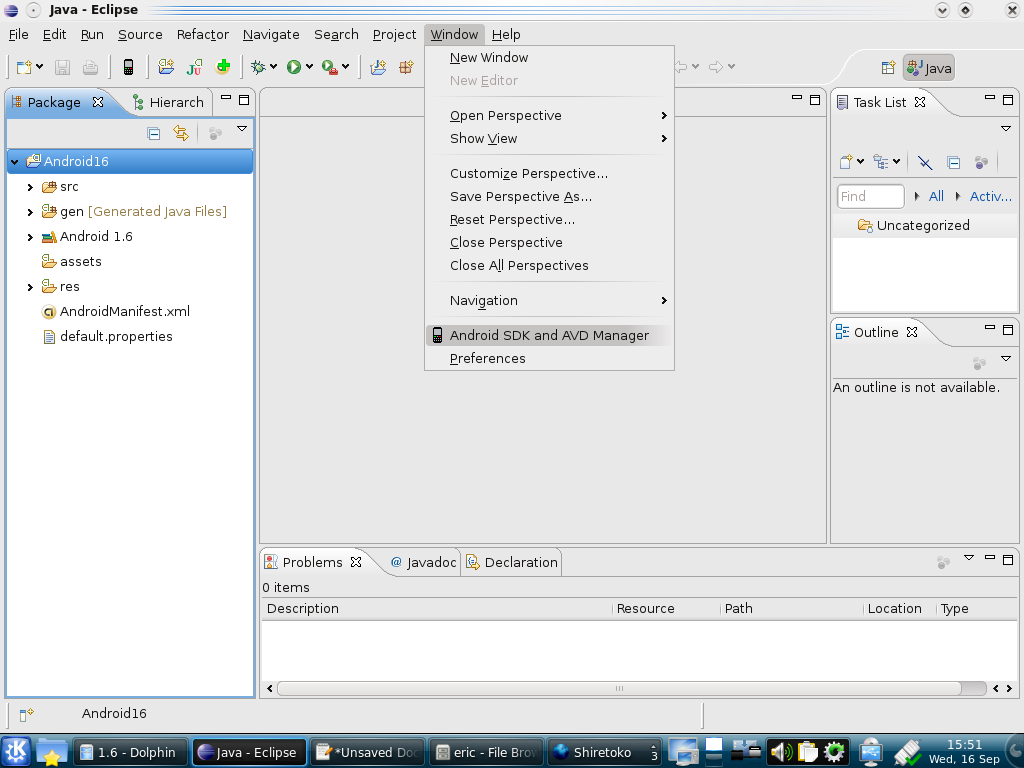Click the New Java Project toolbar icon
This screenshot has height=768, width=1024.
[x=378, y=67]
